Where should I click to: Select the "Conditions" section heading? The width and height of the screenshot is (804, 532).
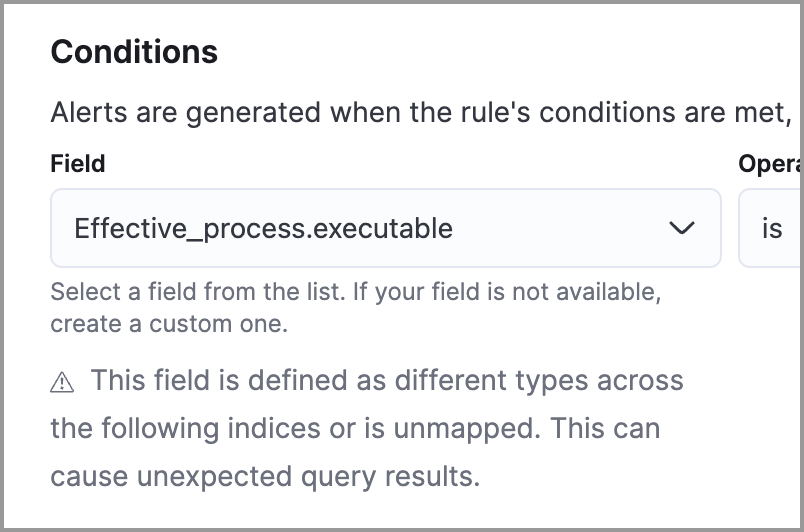(x=134, y=52)
